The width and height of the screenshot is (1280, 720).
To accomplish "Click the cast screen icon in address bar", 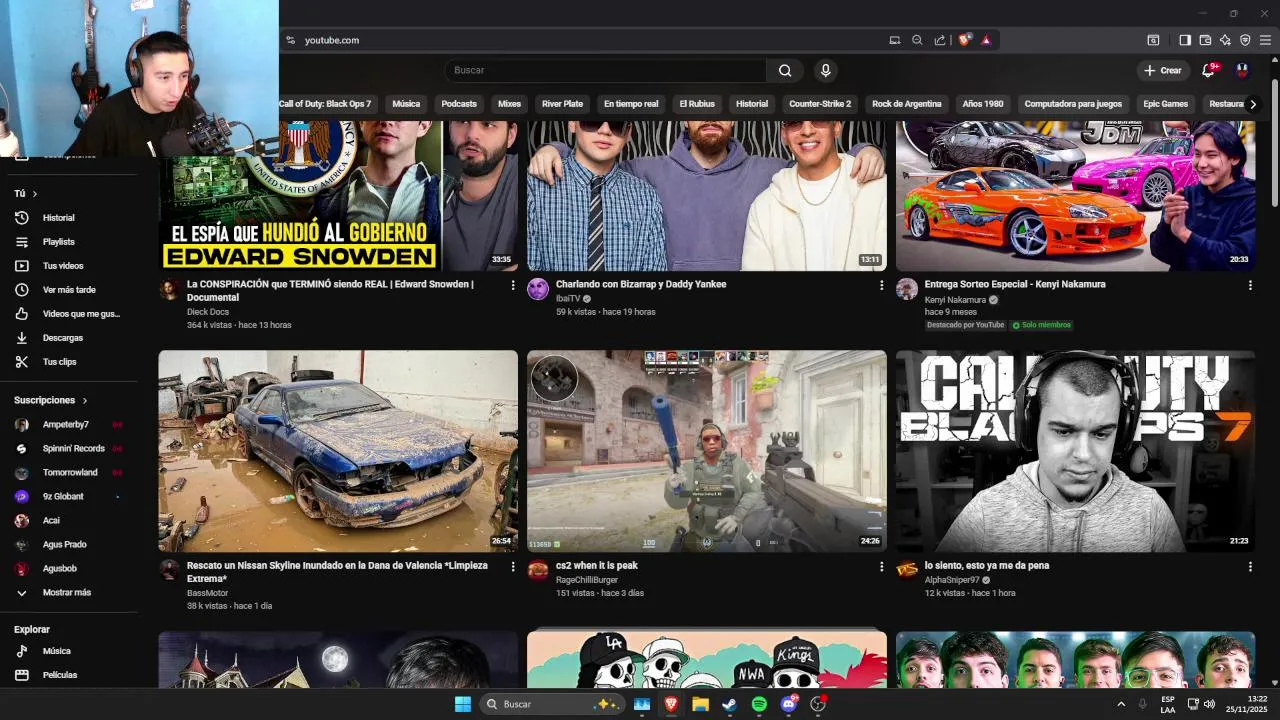I will [895, 40].
